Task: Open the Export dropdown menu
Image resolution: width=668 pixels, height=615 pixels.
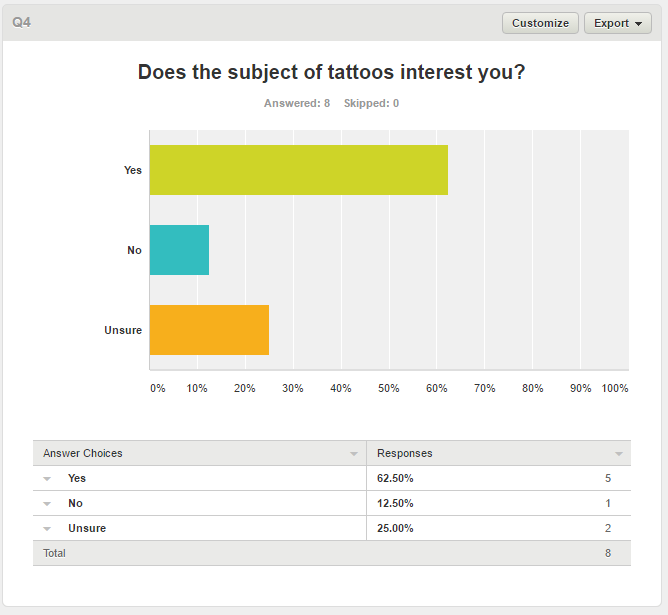Action: (x=618, y=23)
